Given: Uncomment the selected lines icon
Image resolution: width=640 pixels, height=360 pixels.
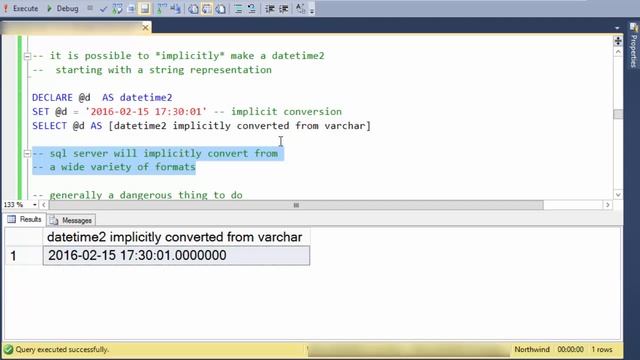Looking at the screenshot, I should pos(252,9).
